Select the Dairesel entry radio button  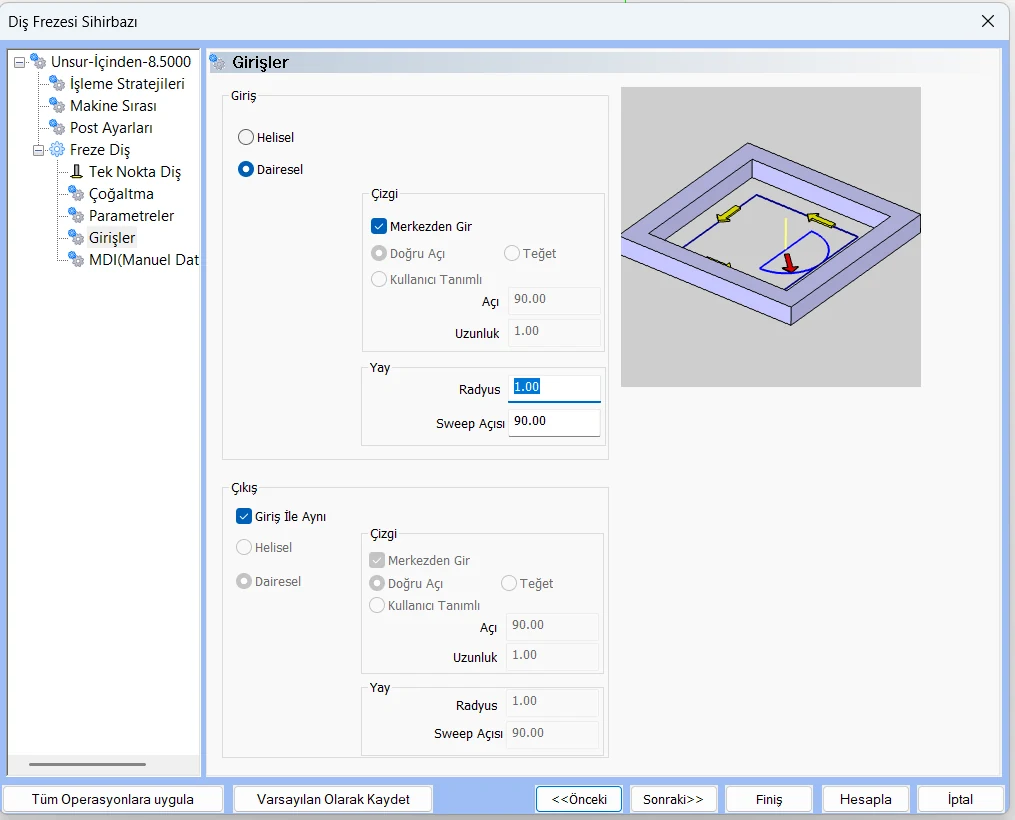coord(246,170)
